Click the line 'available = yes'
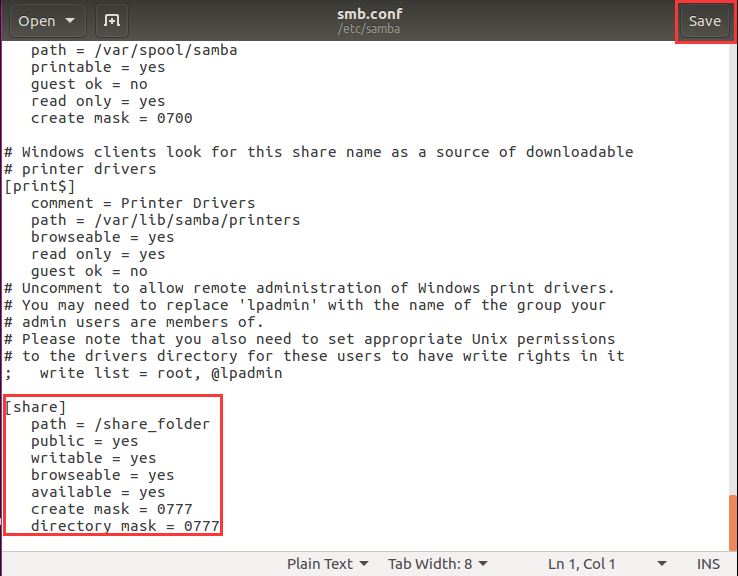The height and width of the screenshot is (576, 738). (x=98, y=492)
